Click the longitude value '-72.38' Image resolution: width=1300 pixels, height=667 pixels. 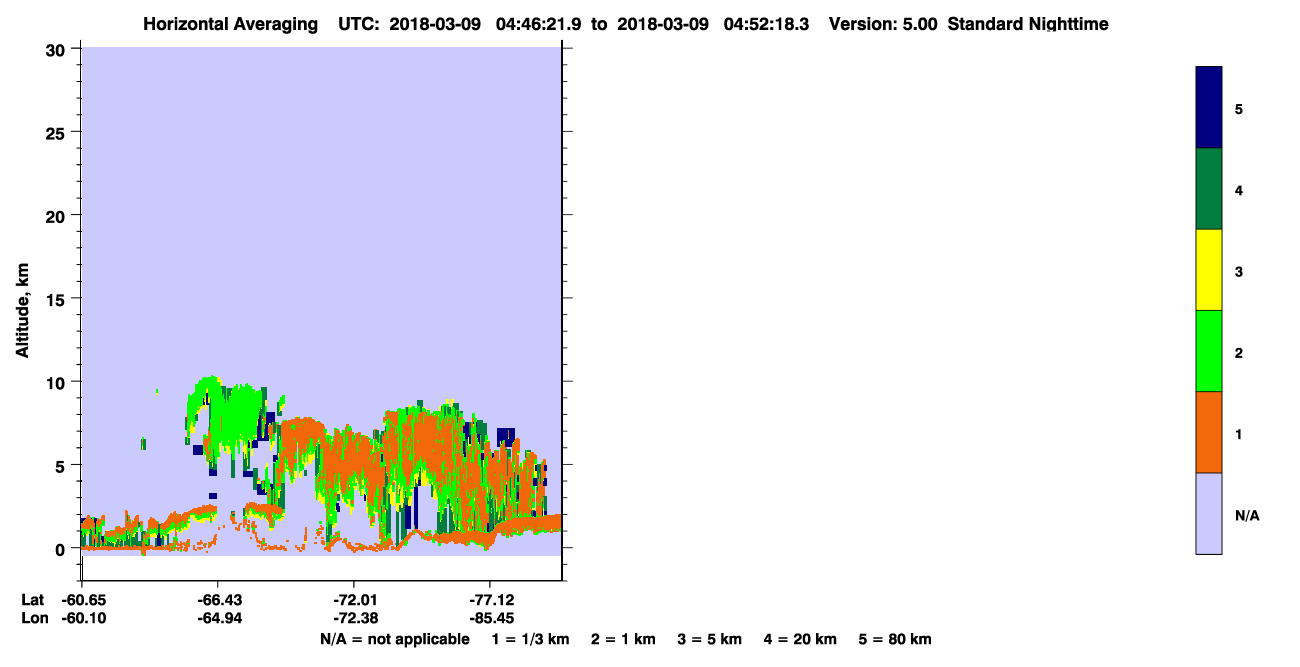click(354, 618)
